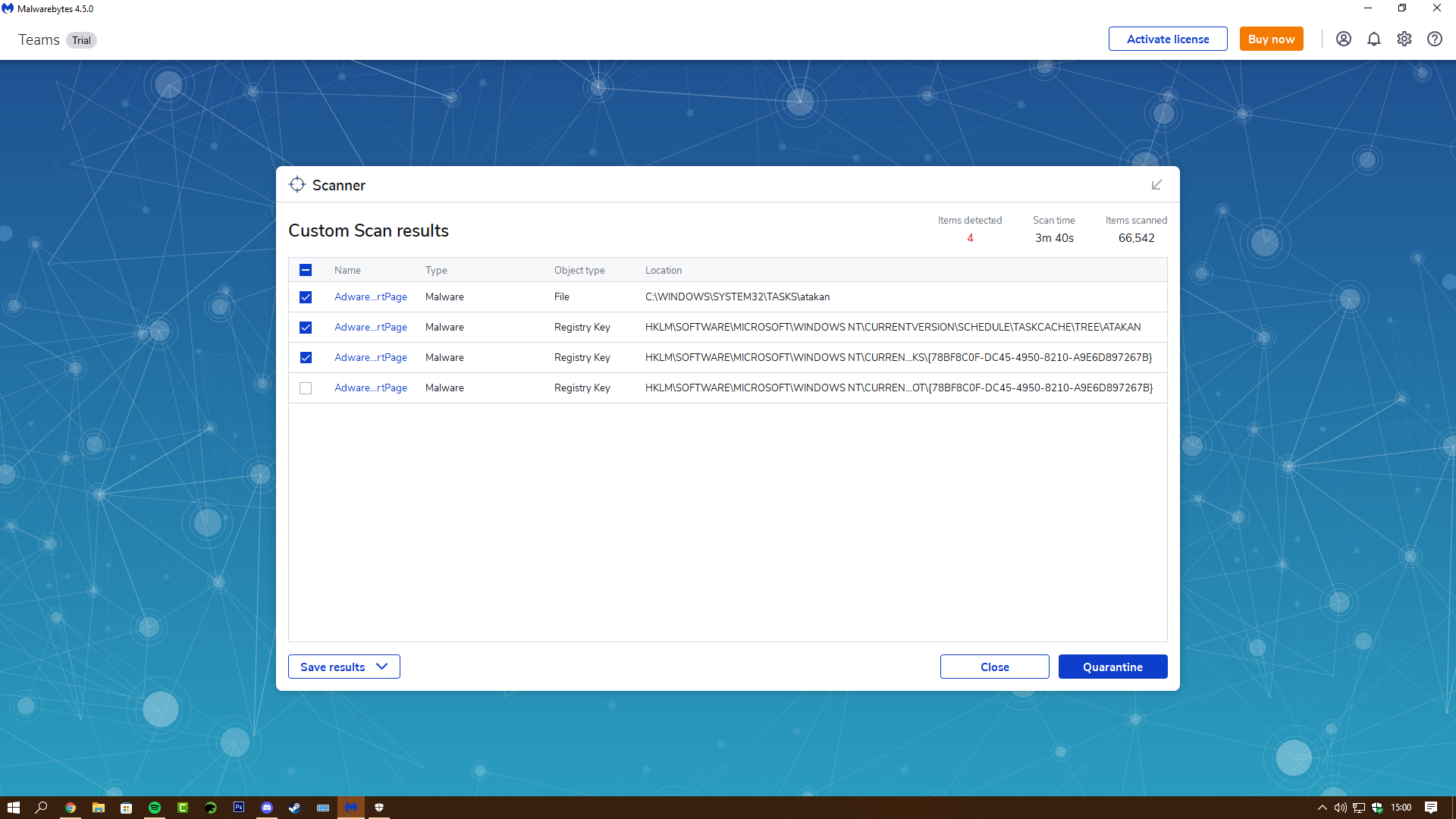Sort results by the Object type column
Screen dimensions: 1456x819
[579, 270]
